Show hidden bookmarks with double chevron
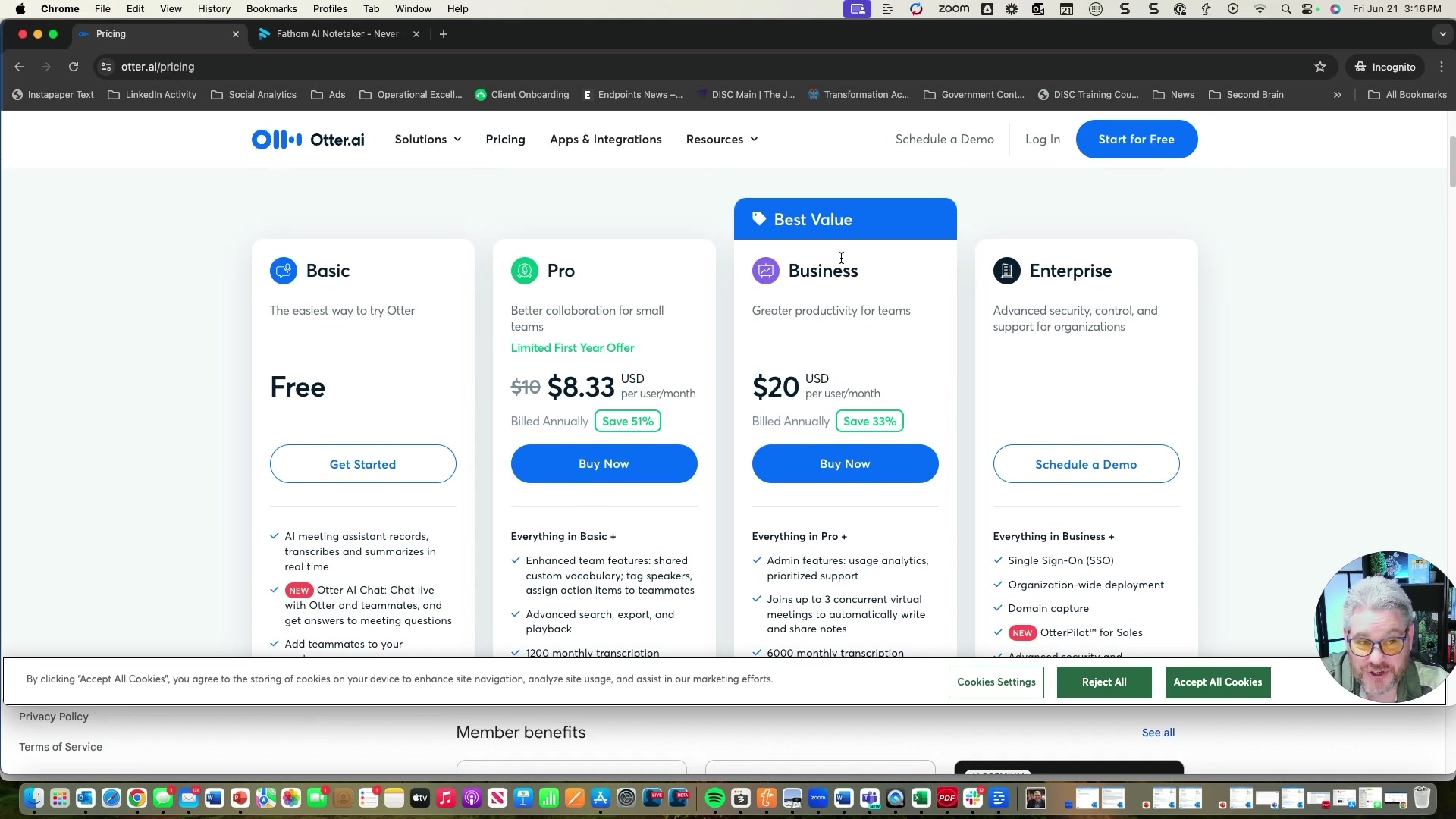1456x819 pixels. (x=1337, y=95)
